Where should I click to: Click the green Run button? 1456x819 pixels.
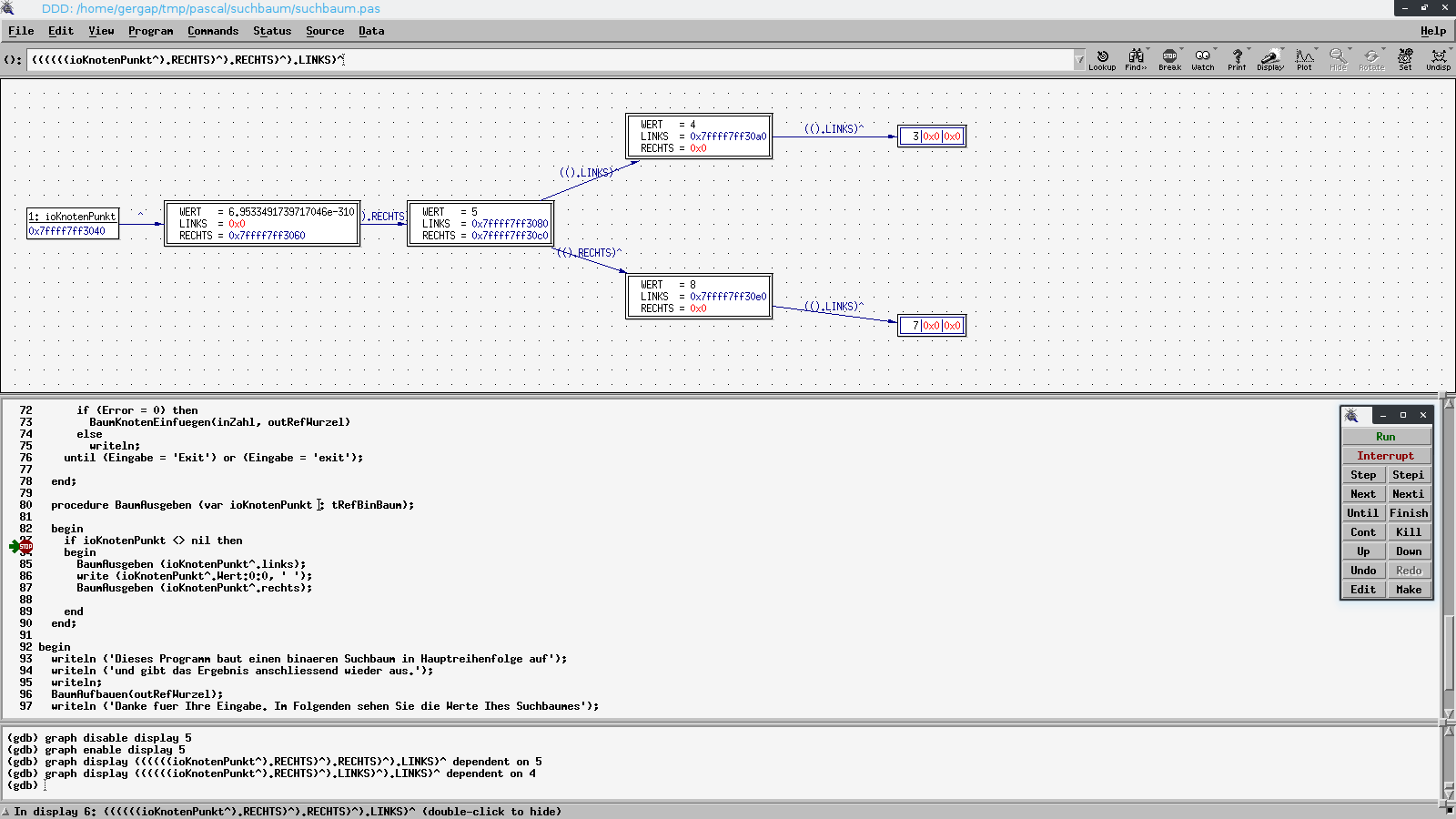(x=1386, y=437)
